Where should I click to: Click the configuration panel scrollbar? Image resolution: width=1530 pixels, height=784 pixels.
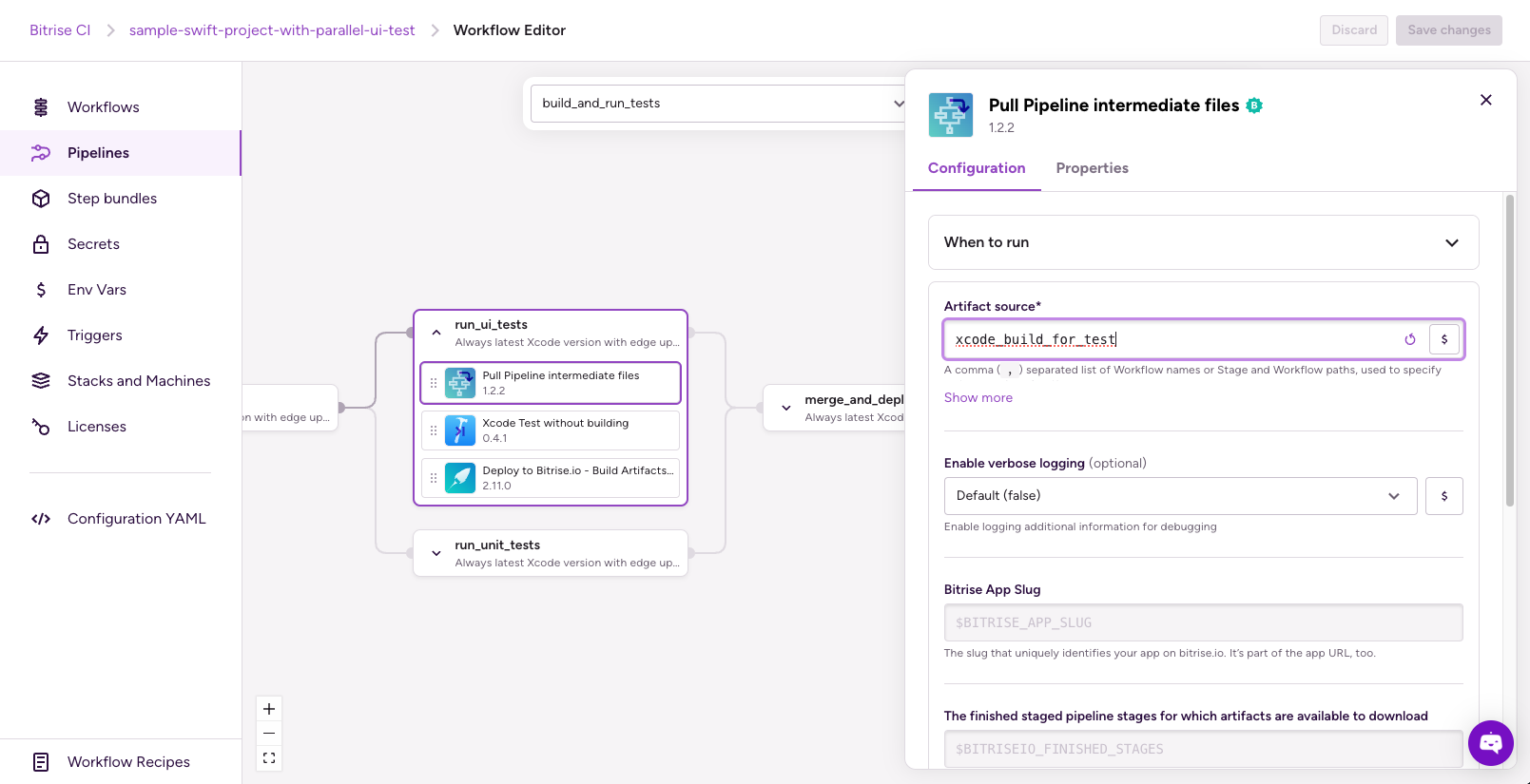point(1509,352)
